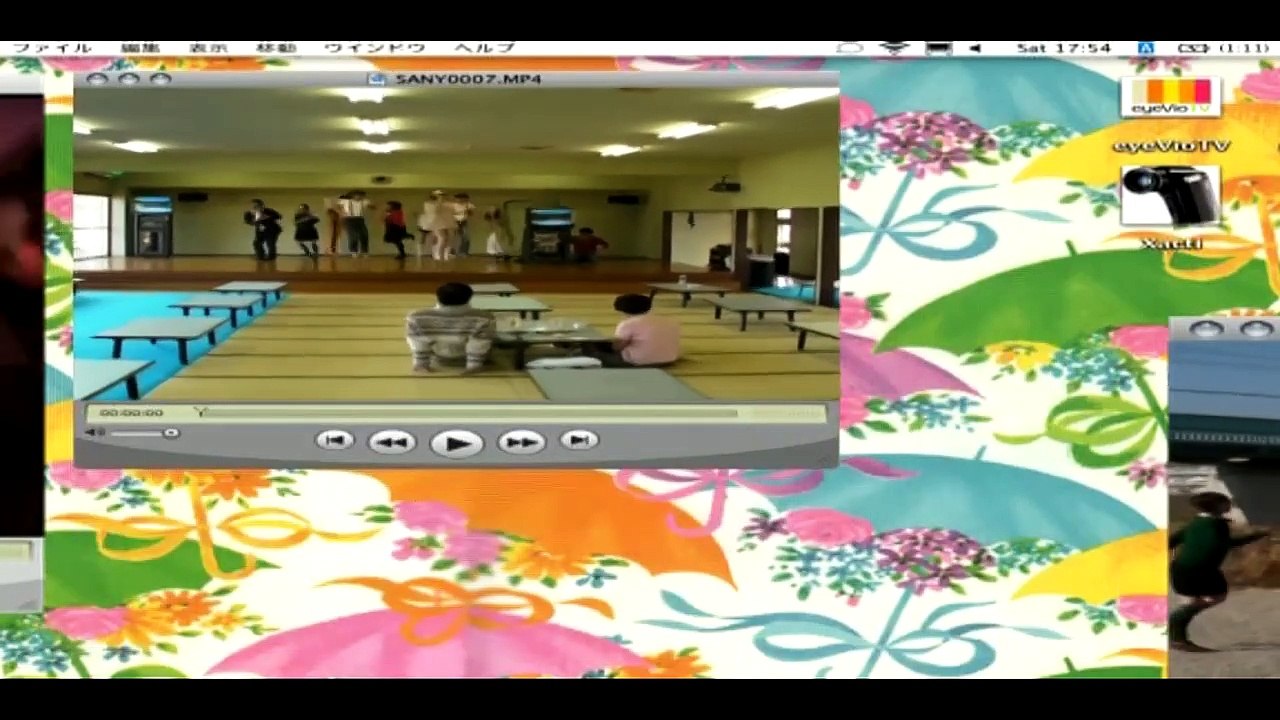This screenshot has height=720, width=1280.
Task: Click the SANY0007.MP4 window title
Action: point(468,79)
